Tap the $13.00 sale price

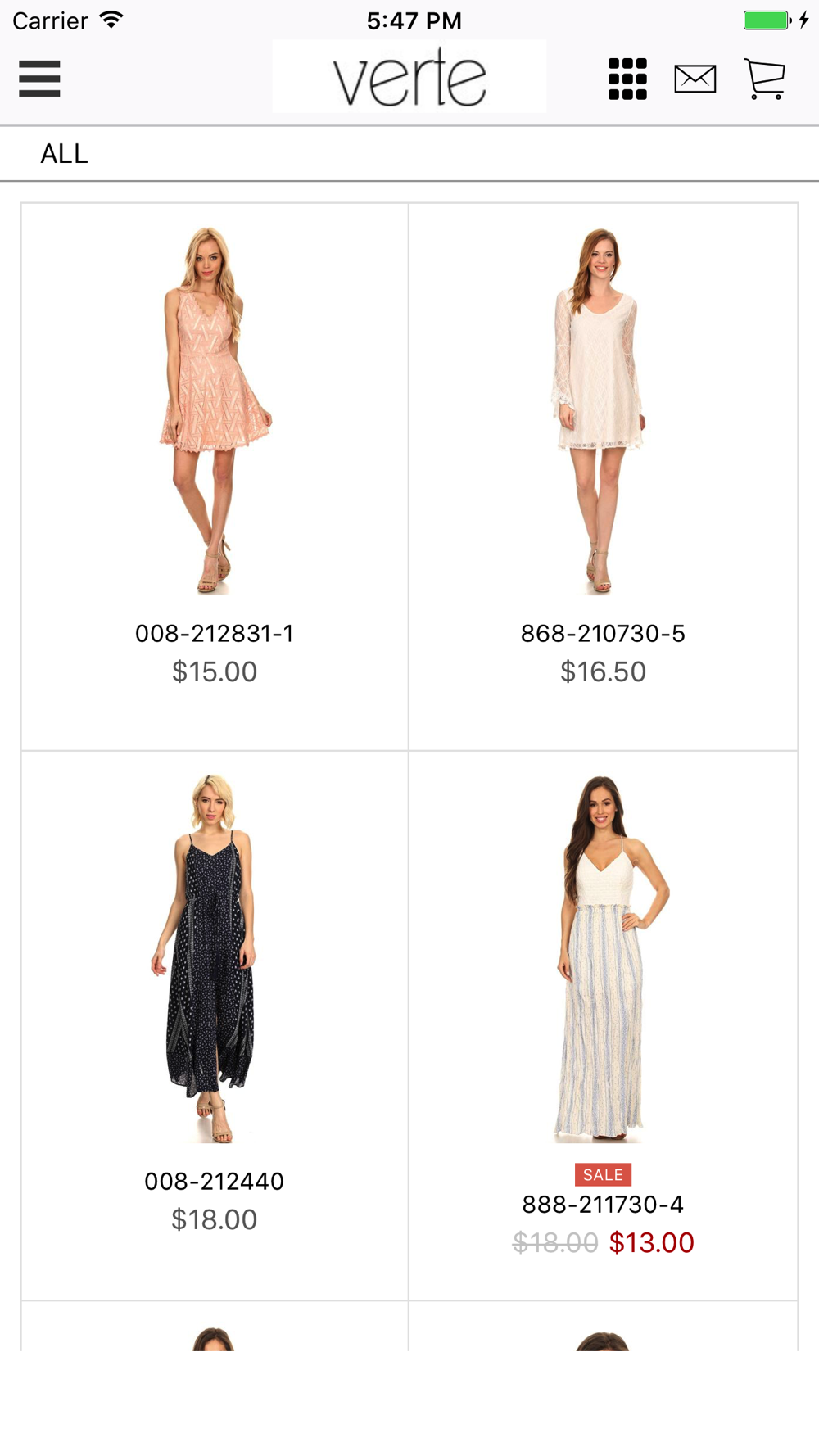click(x=651, y=1242)
